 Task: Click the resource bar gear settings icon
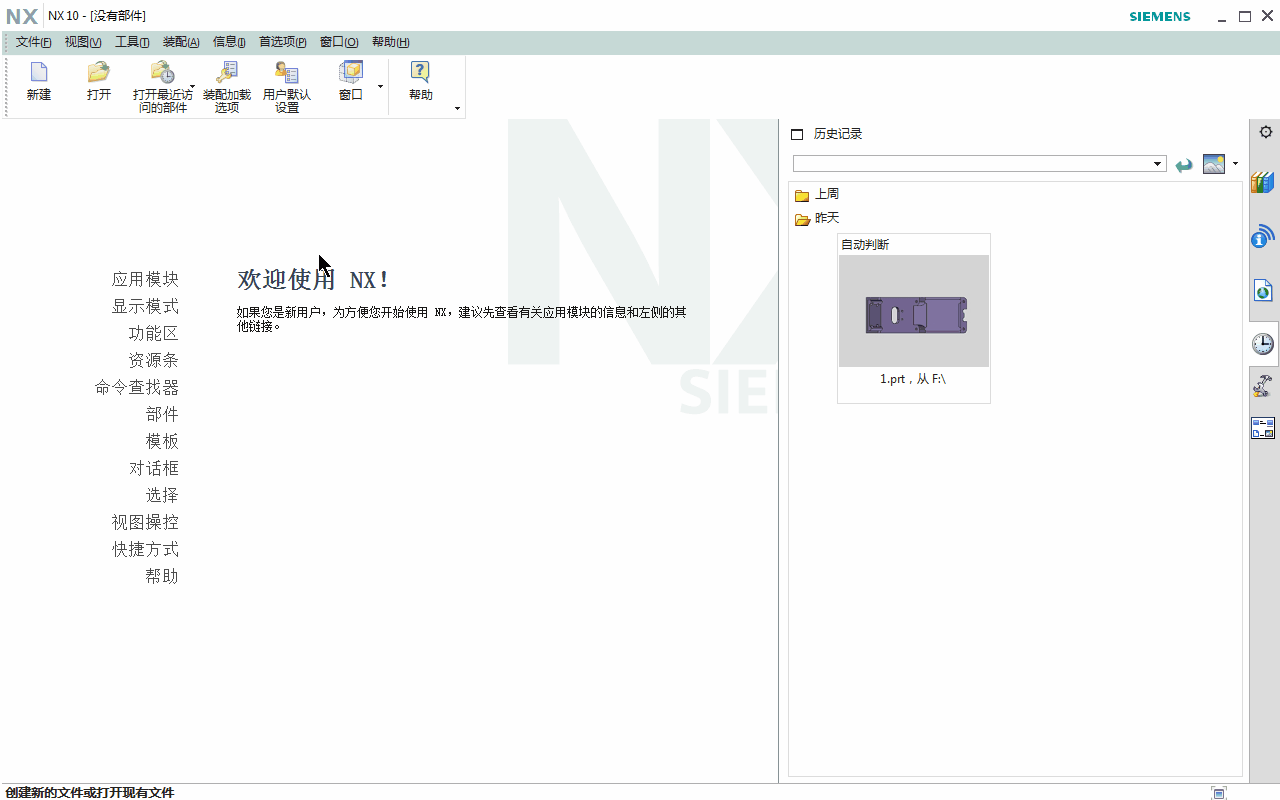click(x=1266, y=132)
